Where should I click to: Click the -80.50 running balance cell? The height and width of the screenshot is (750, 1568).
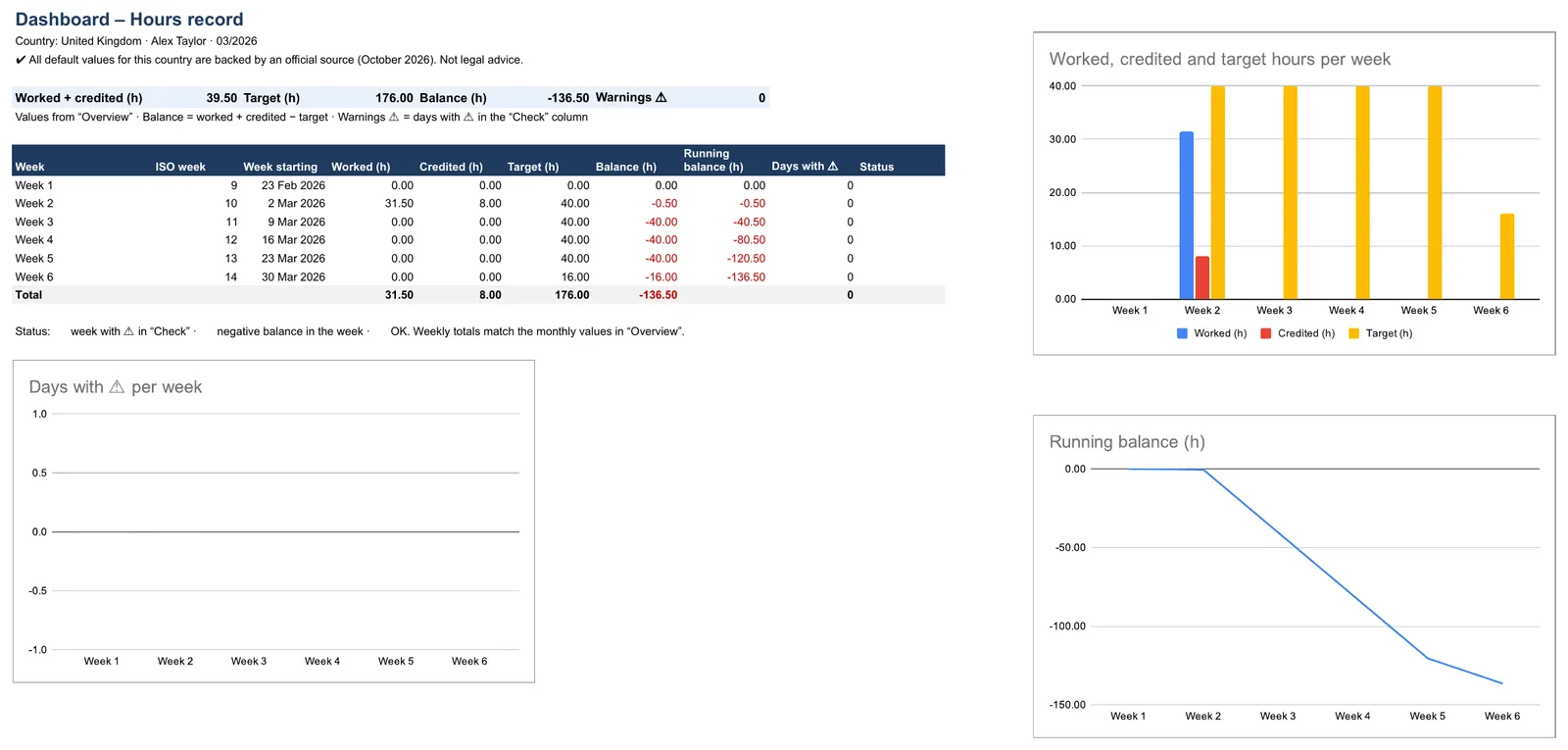[750, 240]
